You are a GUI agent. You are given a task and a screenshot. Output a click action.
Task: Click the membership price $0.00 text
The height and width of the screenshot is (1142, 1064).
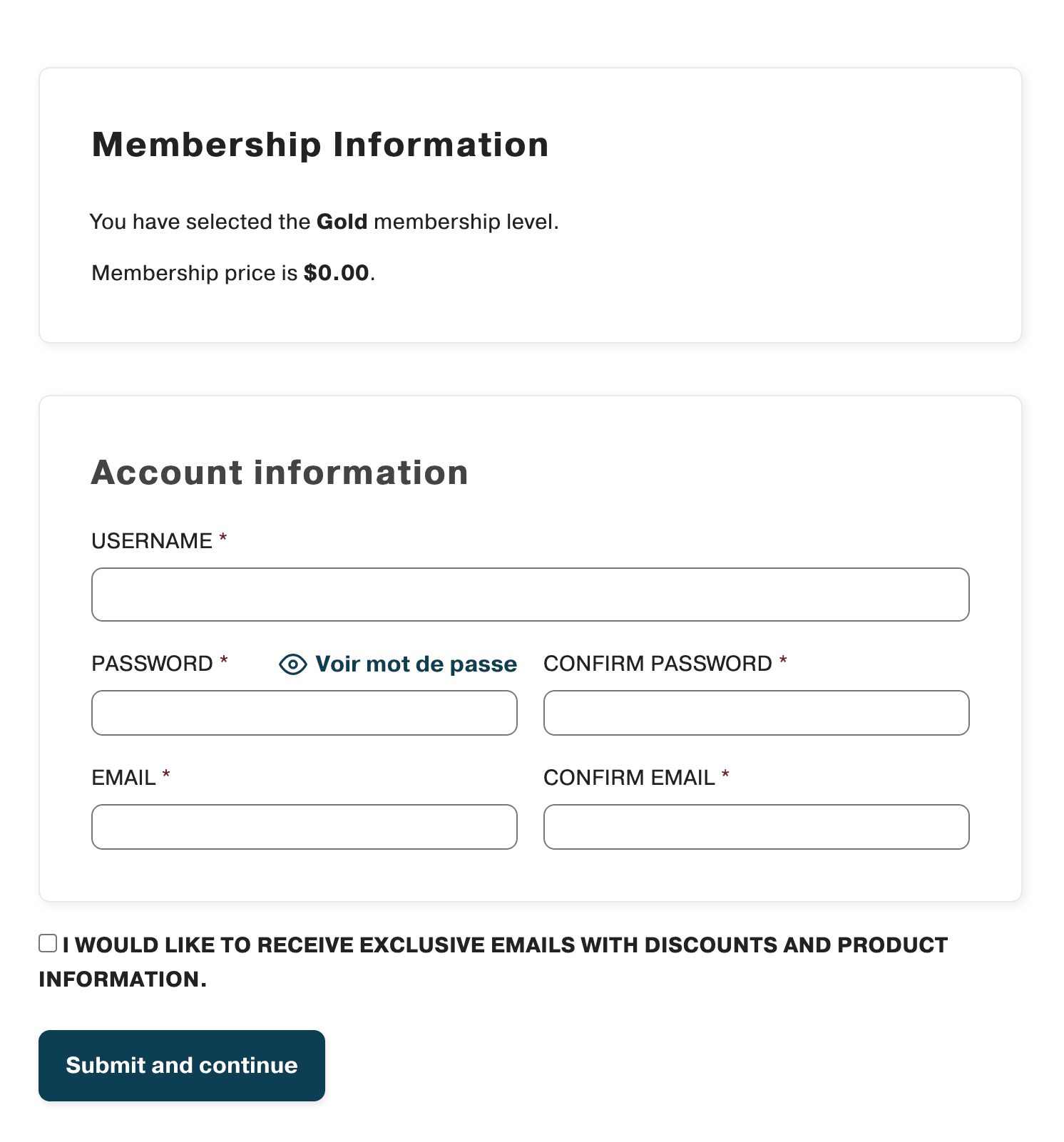(337, 273)
